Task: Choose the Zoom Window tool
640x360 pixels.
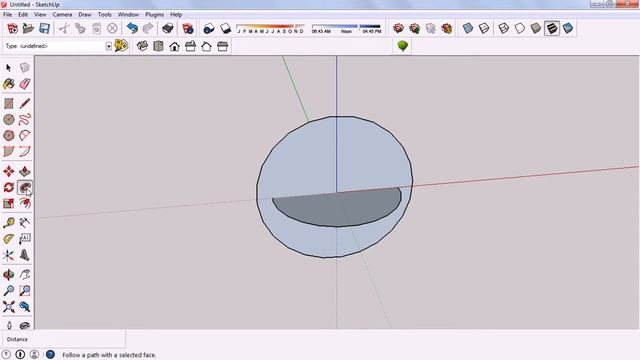Action: click(x=24, y=291)
